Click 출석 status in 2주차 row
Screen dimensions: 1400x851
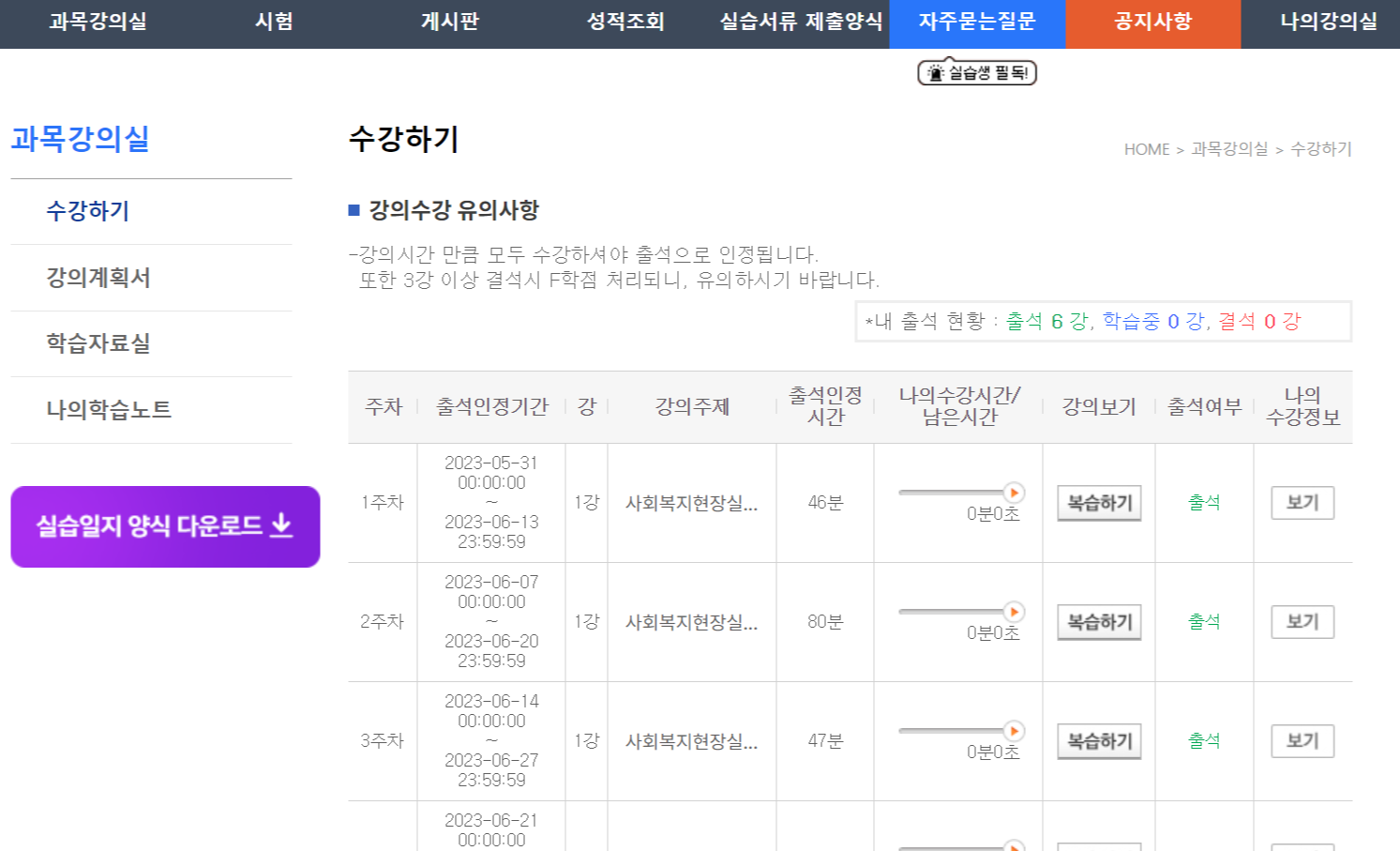(x=1204, y=622)
